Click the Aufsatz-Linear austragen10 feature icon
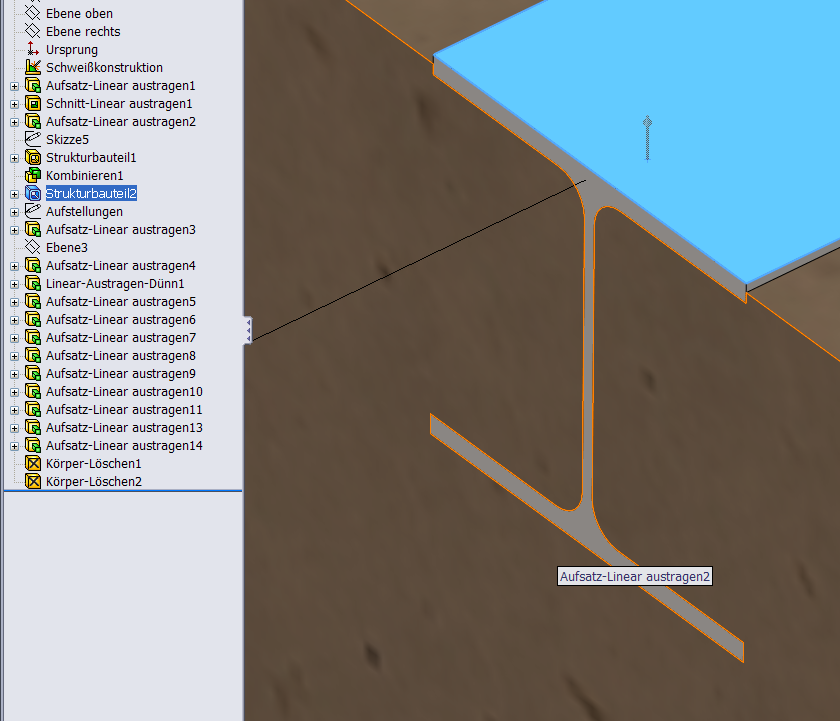Screen dimensions: 840x721 click(33, 392)
